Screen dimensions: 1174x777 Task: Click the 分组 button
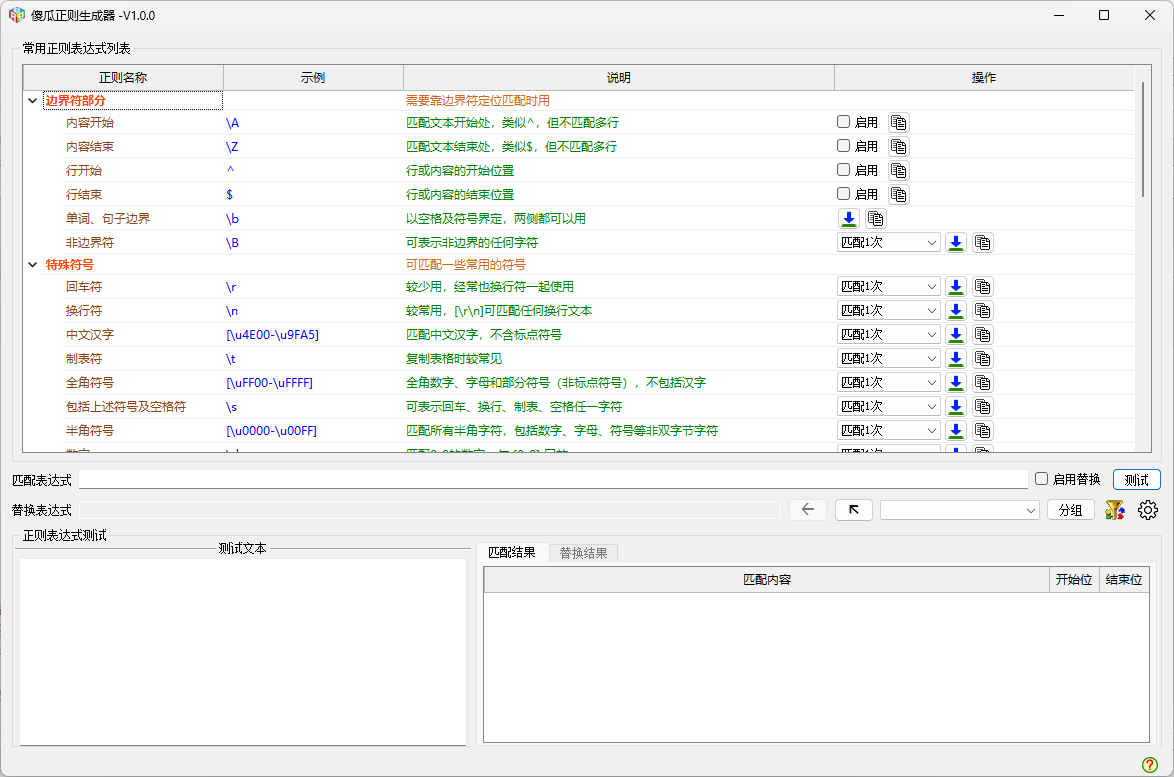click(1071, 510)
